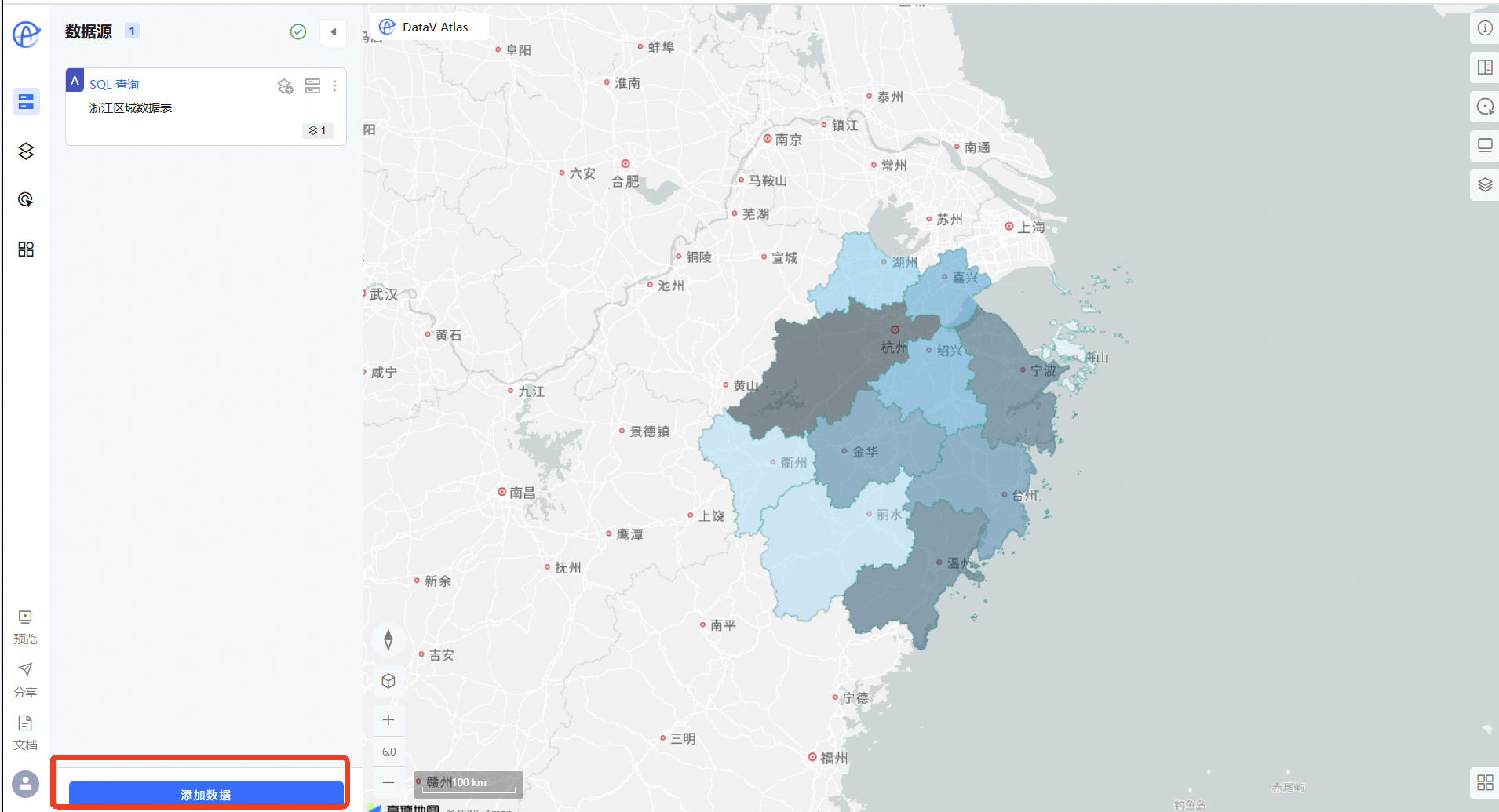Image resolution: width=1499 pixels, height=812 pixels.
Task: Click the 分享 share button
Action: 25,680
